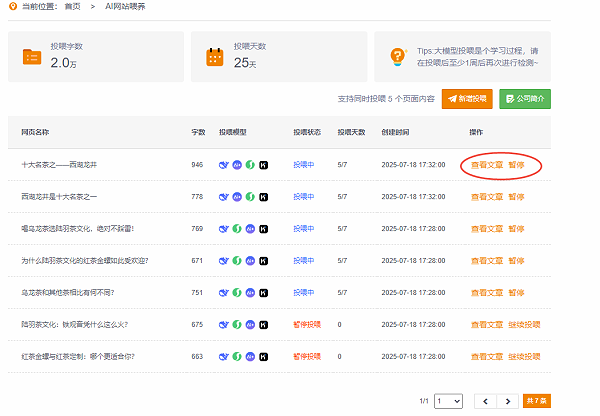Click the black Kimi K icon in the 946-word row
Screen dimensions: 600x416
click(263, 165)
